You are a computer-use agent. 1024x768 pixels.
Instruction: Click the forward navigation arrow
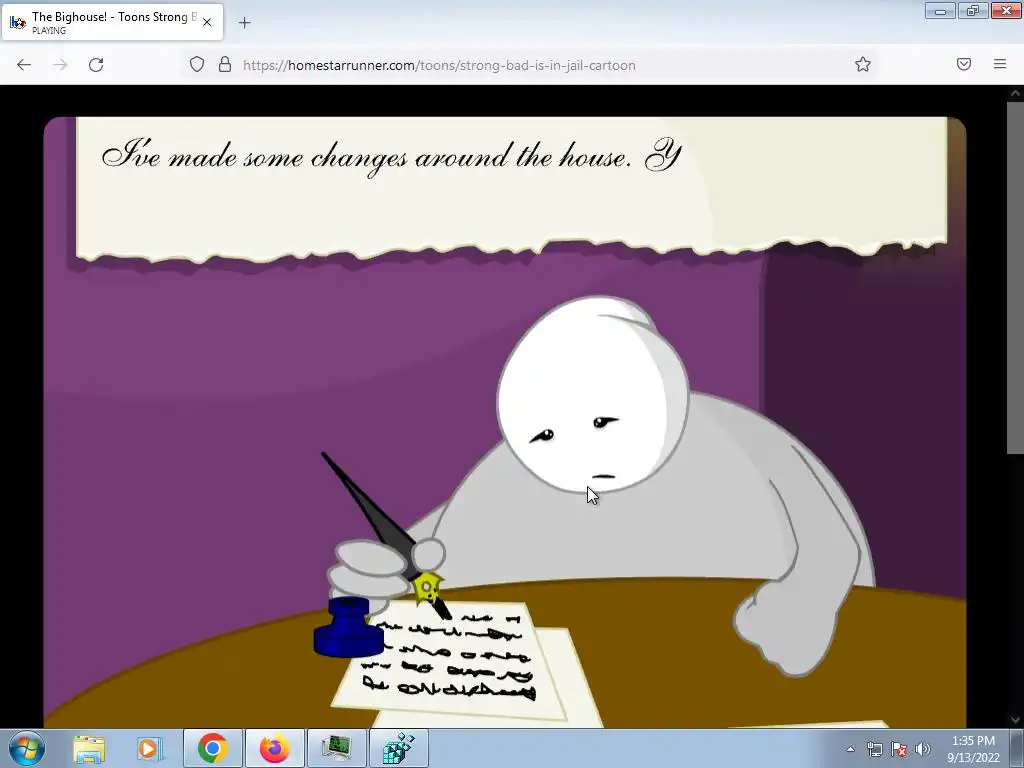click(60, 65)
